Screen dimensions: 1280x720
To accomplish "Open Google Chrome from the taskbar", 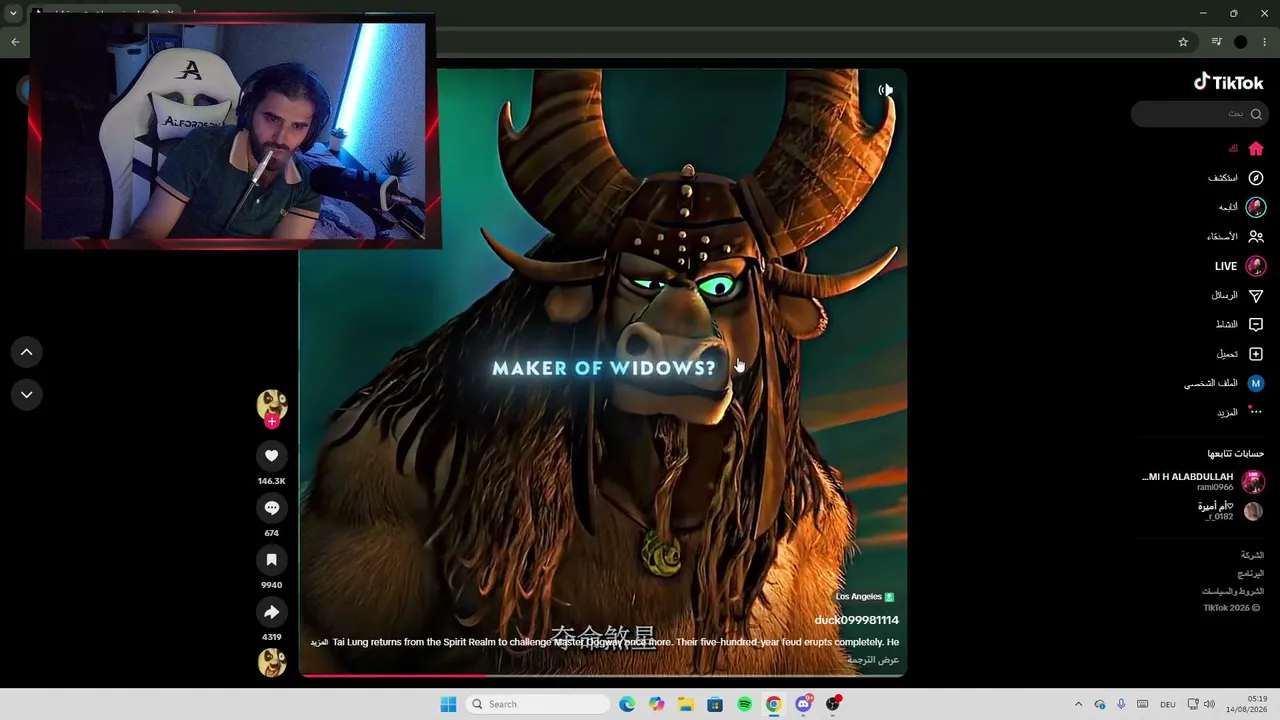I will coord(774,704).
